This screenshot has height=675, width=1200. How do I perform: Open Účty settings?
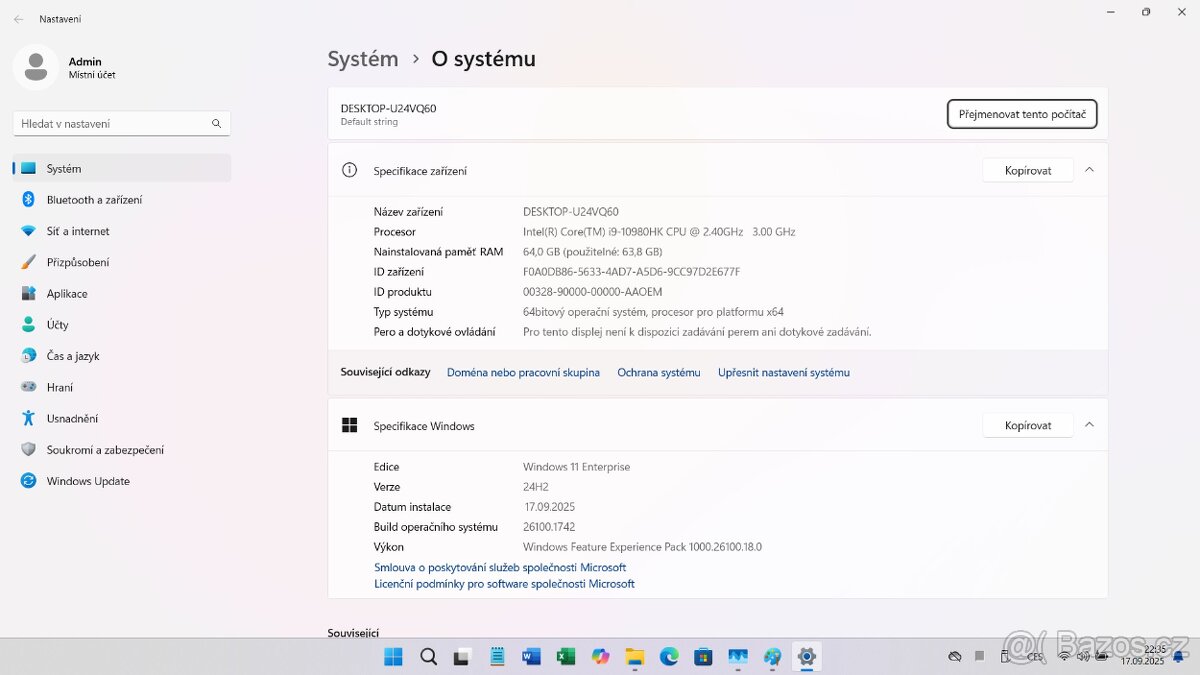point(57,324)
